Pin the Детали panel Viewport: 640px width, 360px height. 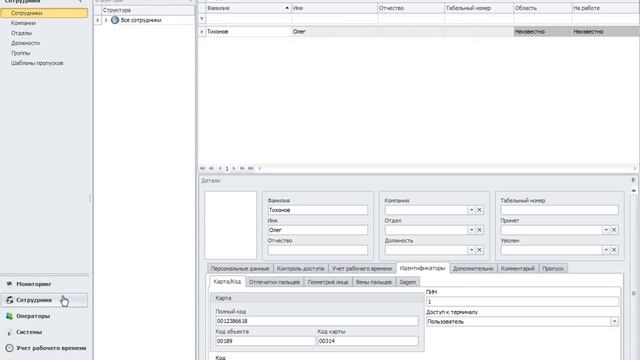[633, 180]
